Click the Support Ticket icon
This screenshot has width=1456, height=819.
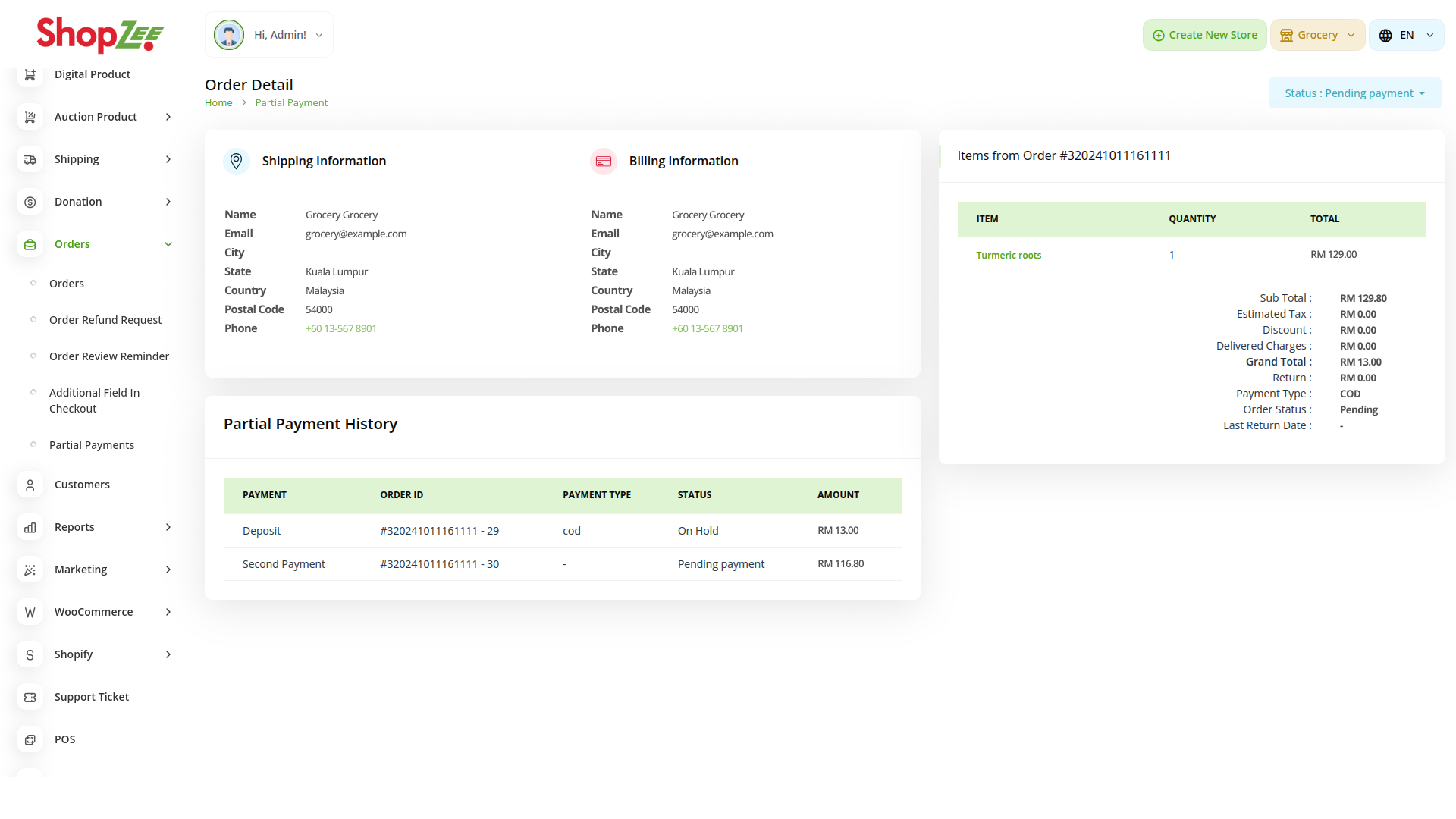(x=30, y=697)
